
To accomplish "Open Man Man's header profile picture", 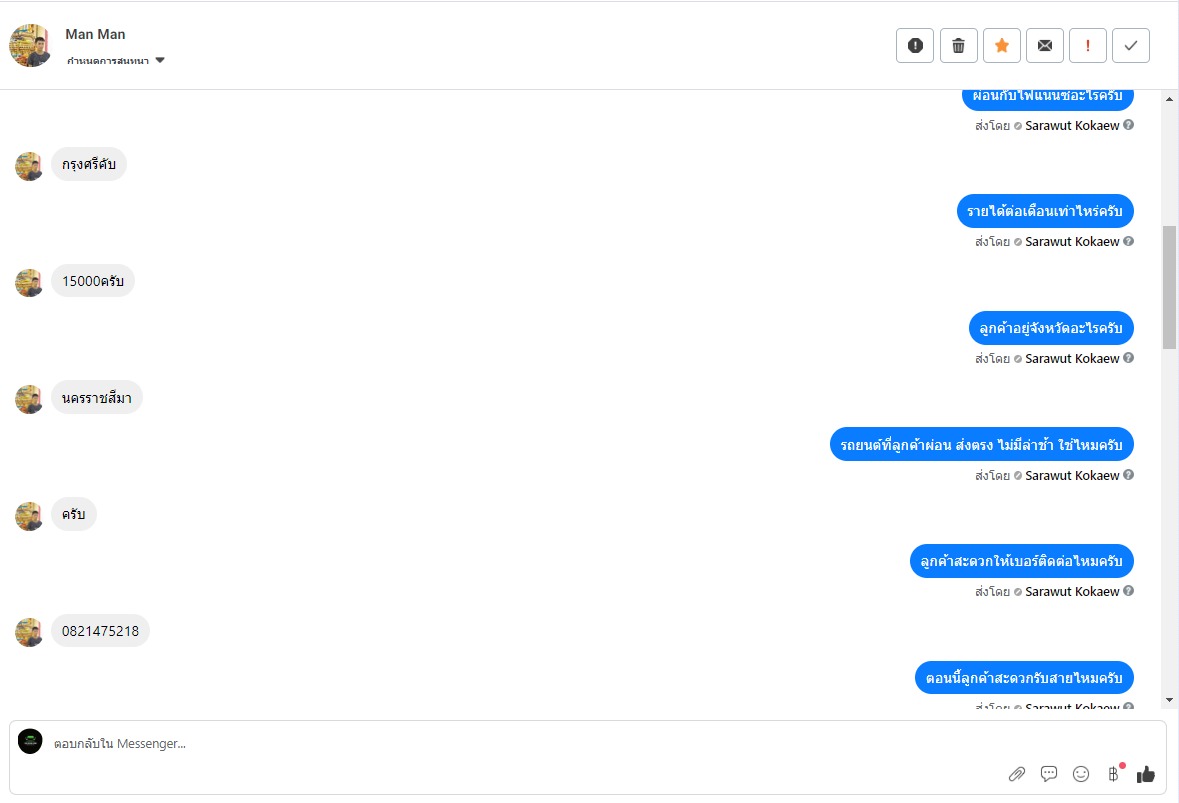I will pos(30,45).
